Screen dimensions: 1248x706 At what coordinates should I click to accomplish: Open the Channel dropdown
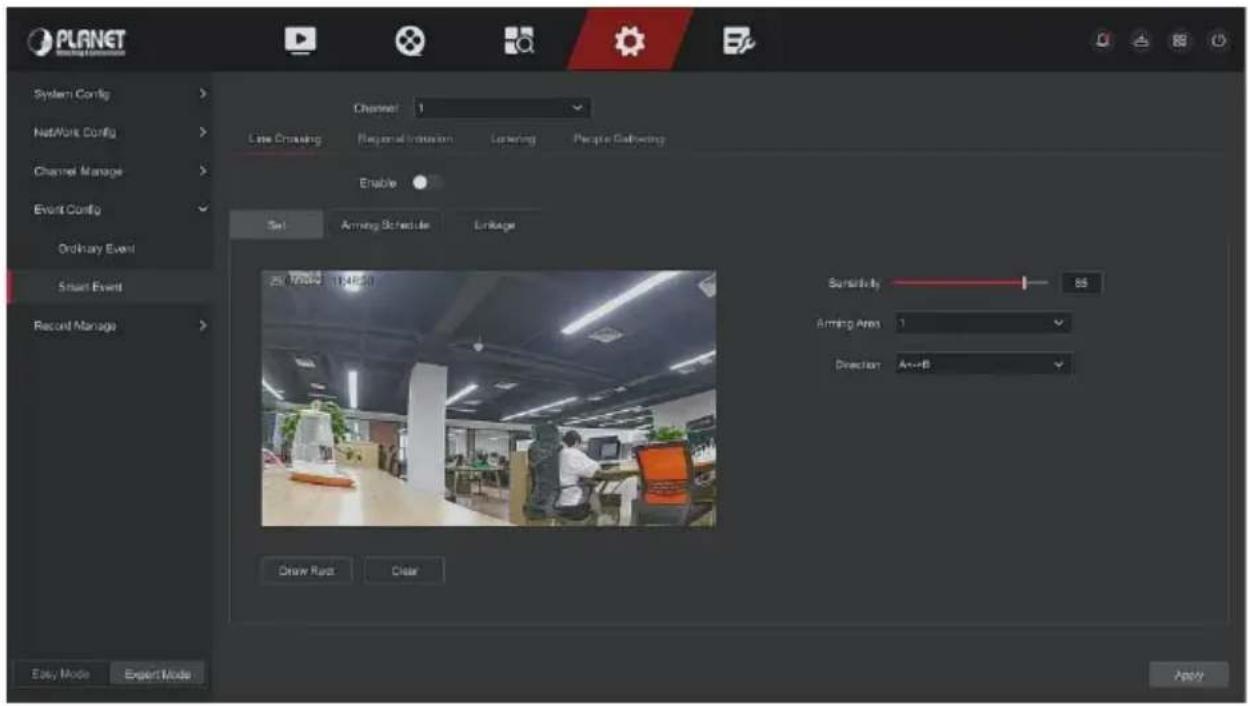pos(501,106)
